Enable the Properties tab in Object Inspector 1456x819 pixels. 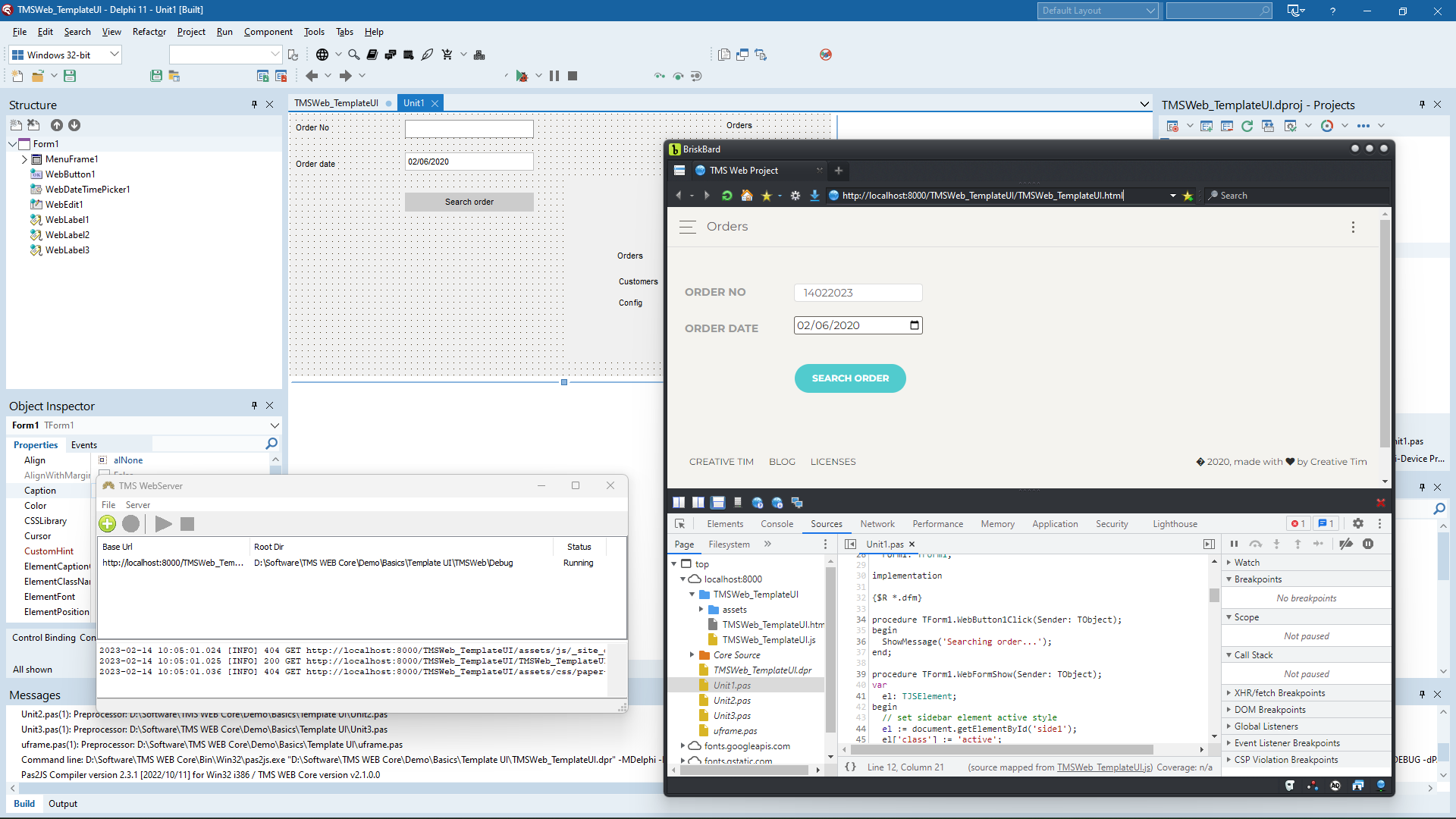(36, 445)
